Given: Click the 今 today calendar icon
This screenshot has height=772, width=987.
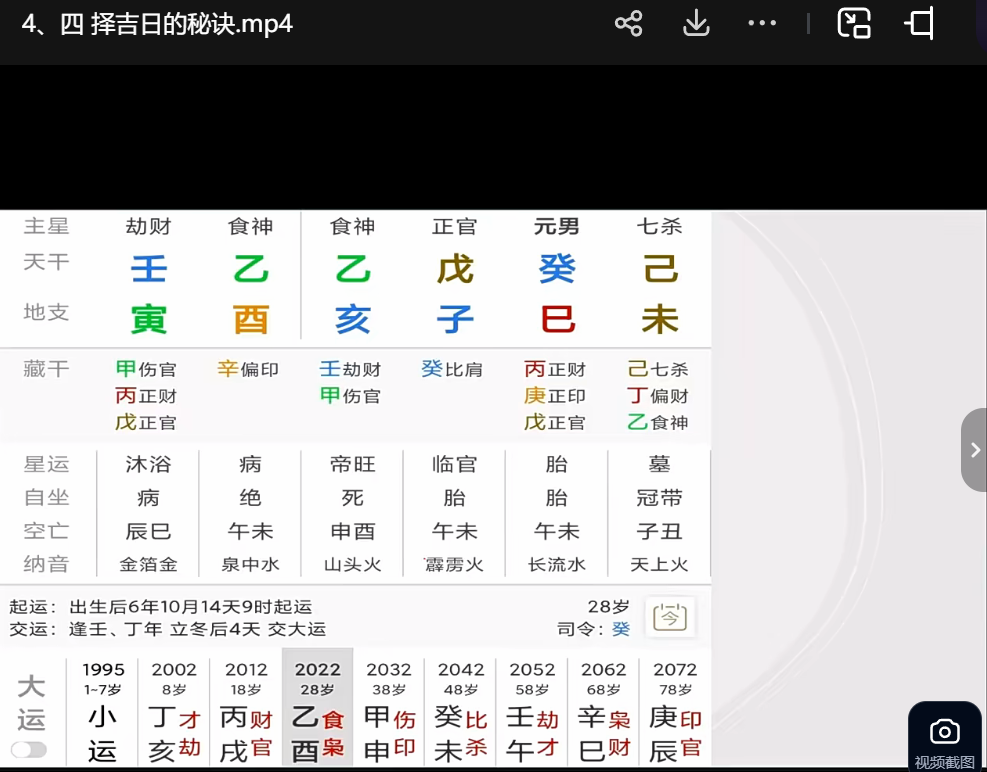Looking at the screenshot, I should tap(669, 618).
